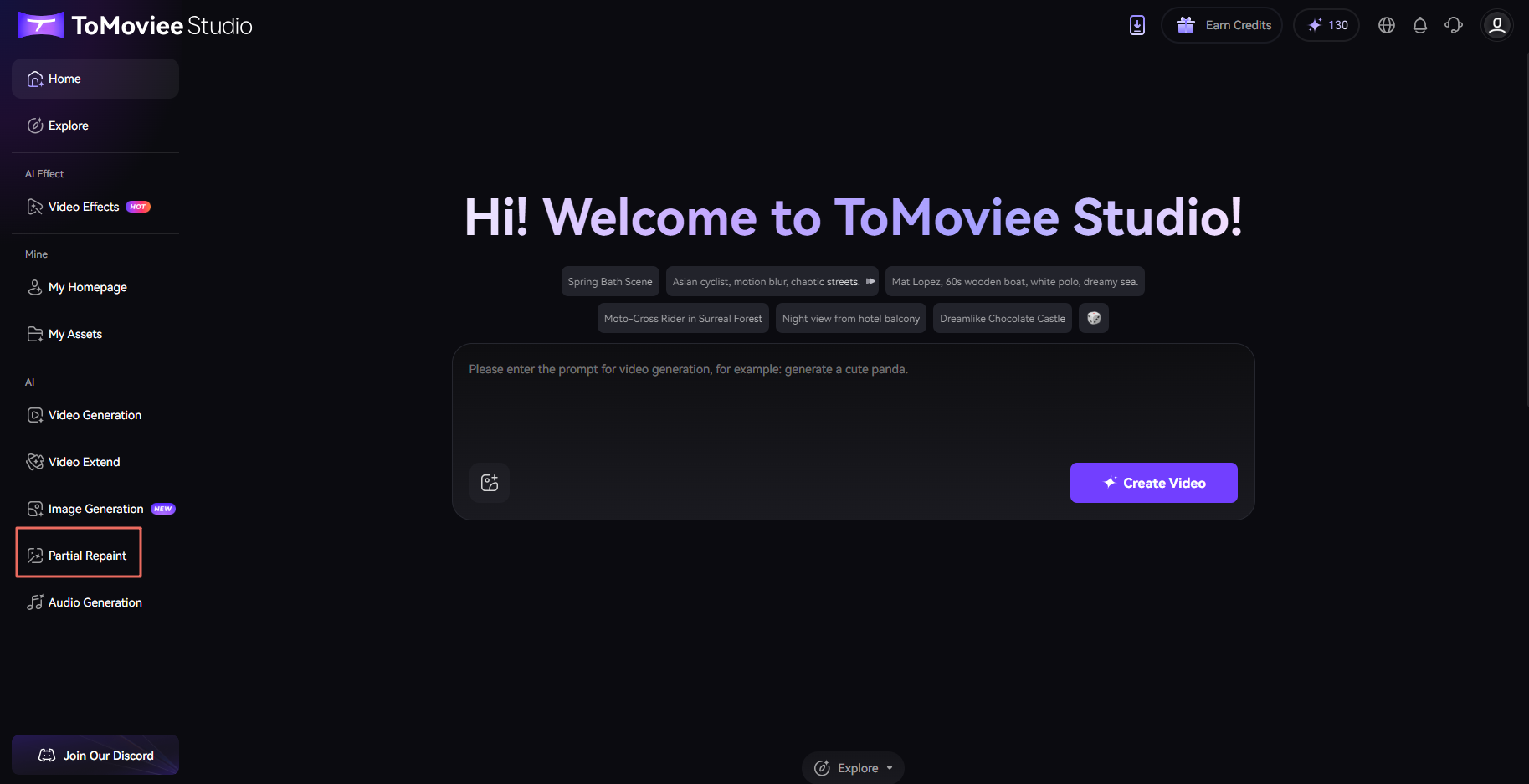The height and width of the screenshot is (784, 1529).
Task: Open the Audio Generation tool
Action: pos(95,602)
